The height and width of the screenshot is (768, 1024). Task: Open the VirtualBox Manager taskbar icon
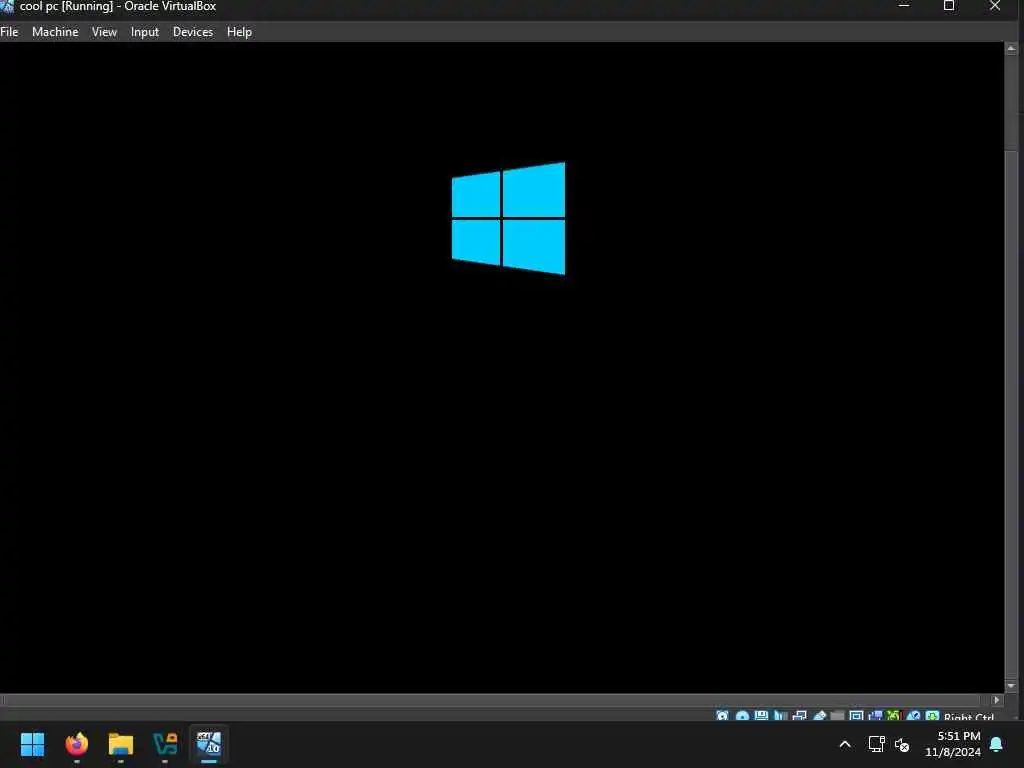coord(165,744)
